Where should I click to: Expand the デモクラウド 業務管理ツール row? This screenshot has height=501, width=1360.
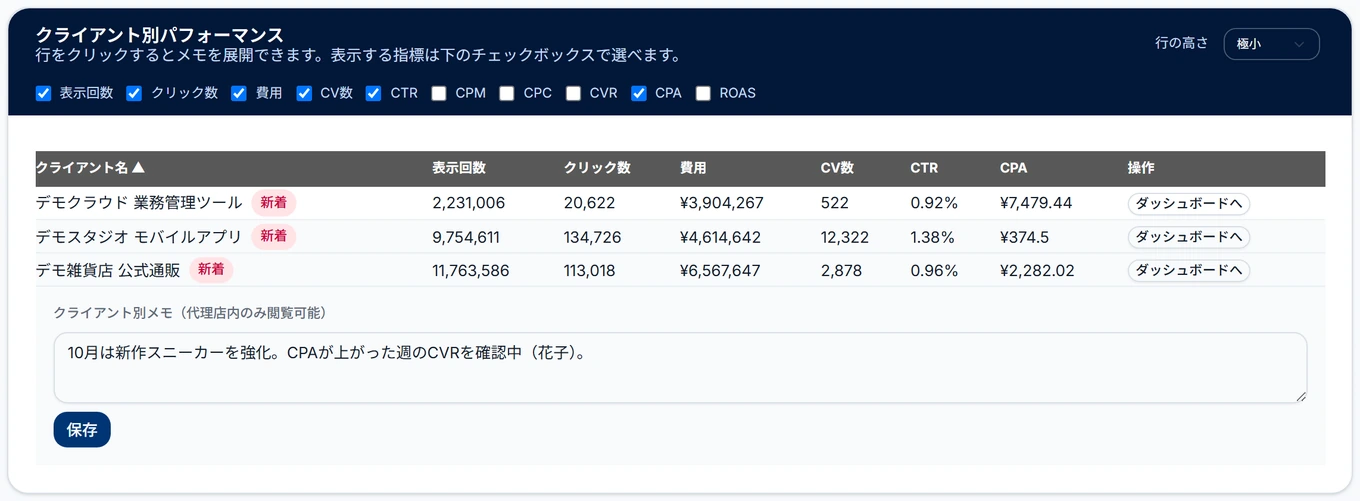tap(680, 203)
